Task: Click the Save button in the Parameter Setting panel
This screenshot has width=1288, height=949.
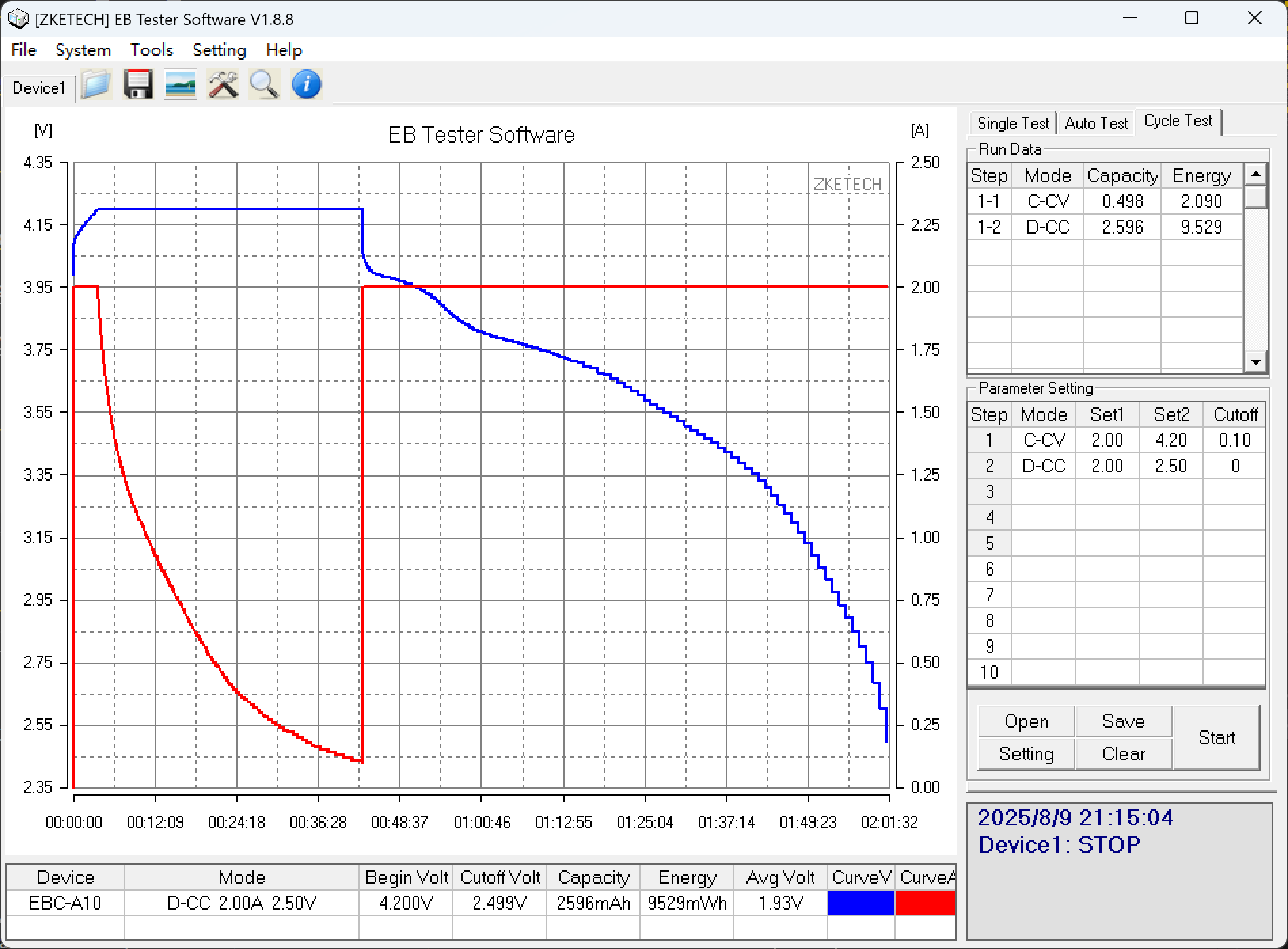Action: click(x=1124, y=722)
